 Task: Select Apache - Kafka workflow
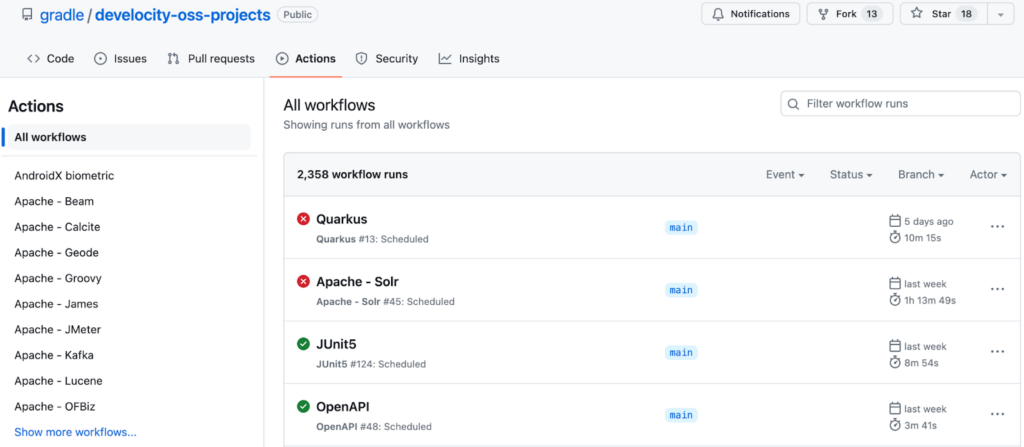pyautogui.click(x=54, y=355)
